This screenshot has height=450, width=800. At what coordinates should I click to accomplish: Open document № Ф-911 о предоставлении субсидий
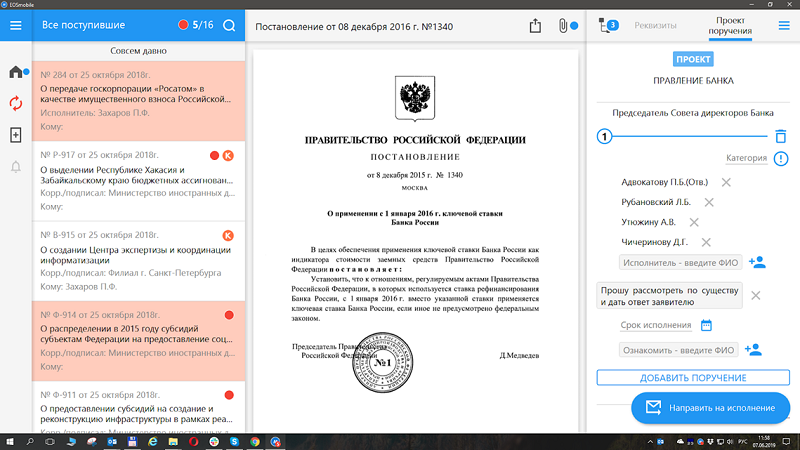(x=138, y=407)
